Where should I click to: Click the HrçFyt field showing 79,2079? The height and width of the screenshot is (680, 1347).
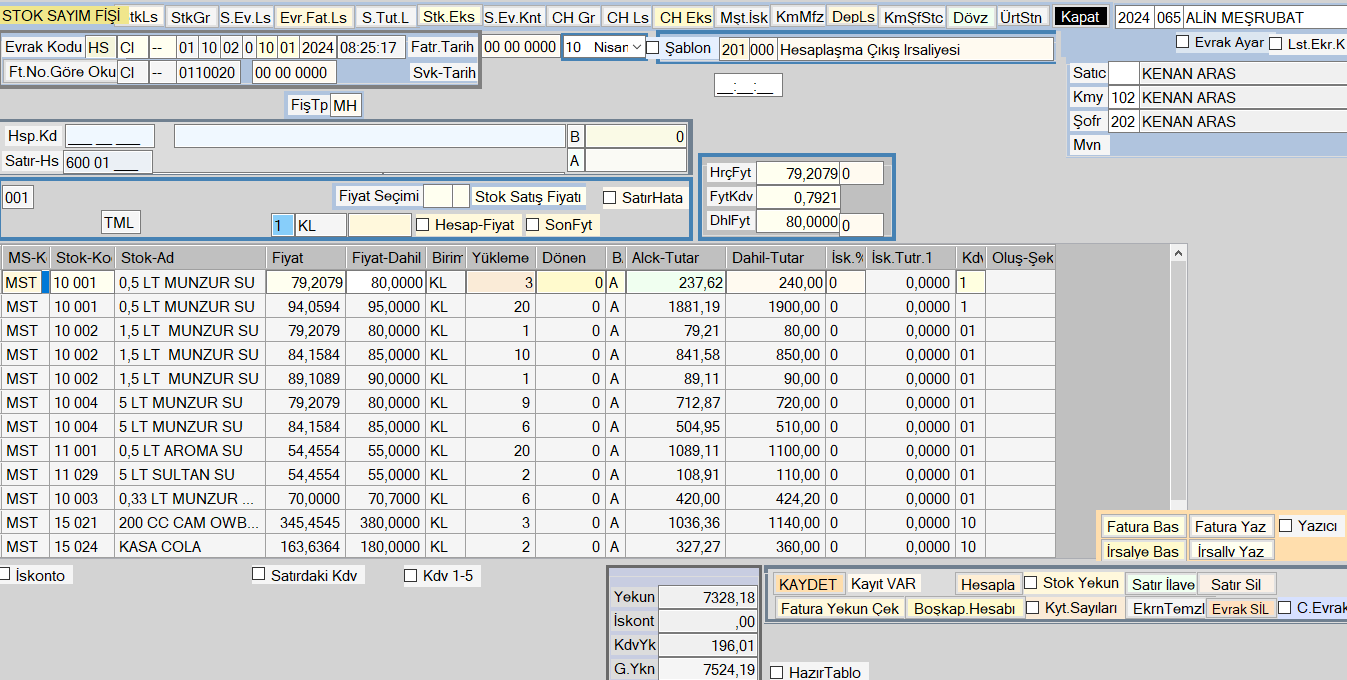pyautogui.click(x=798, y=173)
